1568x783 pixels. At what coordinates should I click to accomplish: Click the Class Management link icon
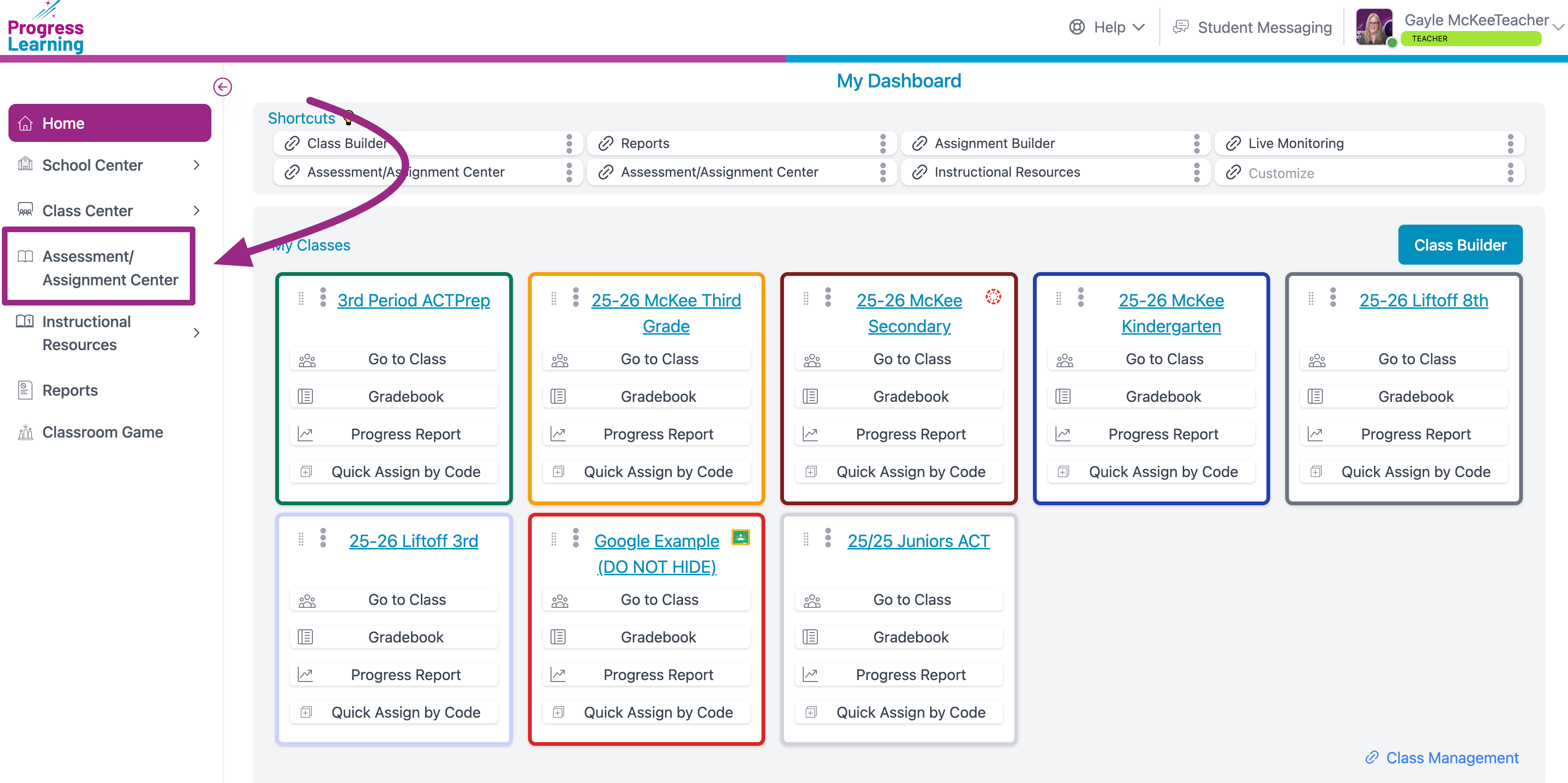click(1371, 758)
